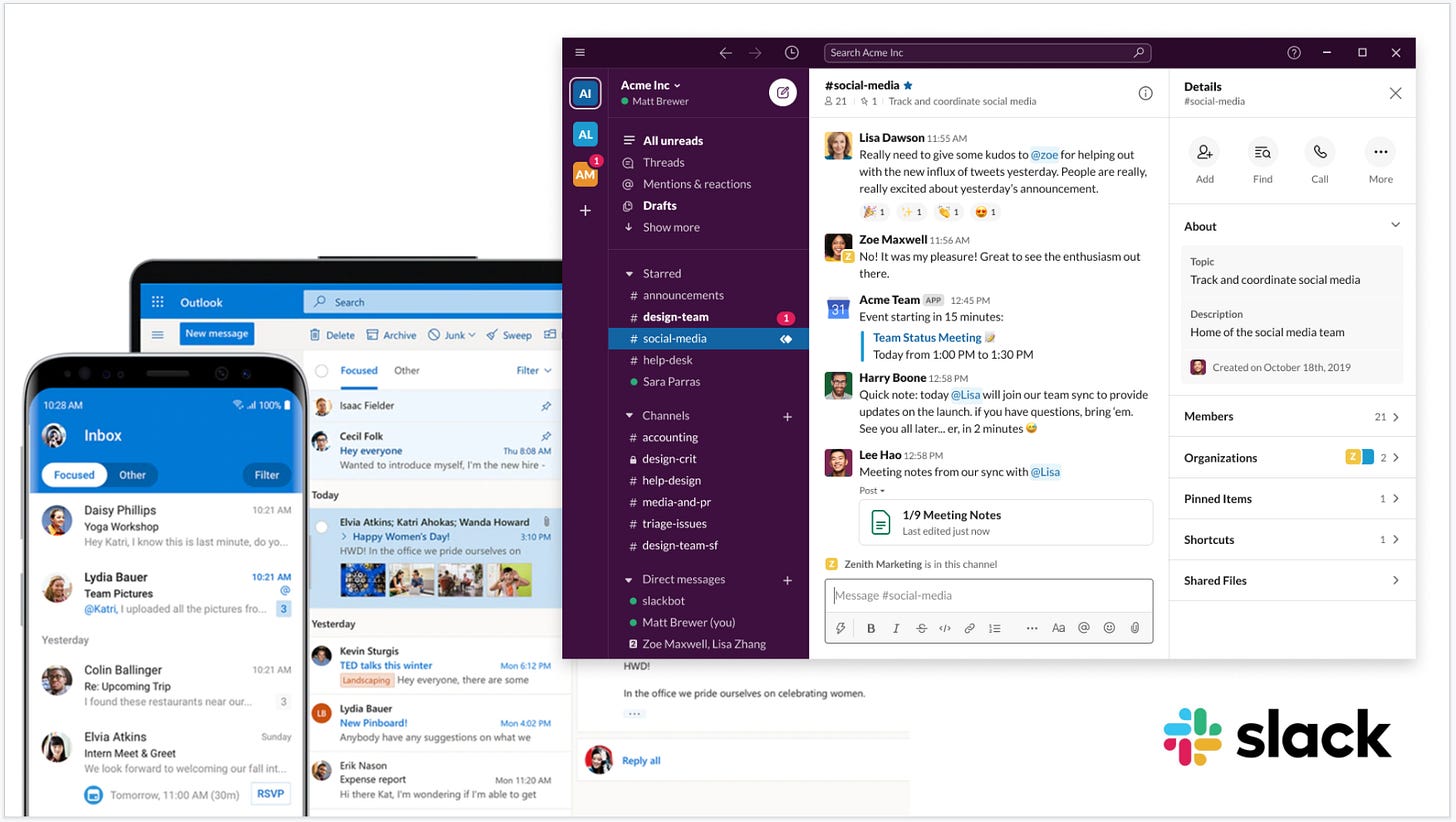Toggle pin on Isaac Fielder email
The image size is (1456, 822).
pos(546,406)
